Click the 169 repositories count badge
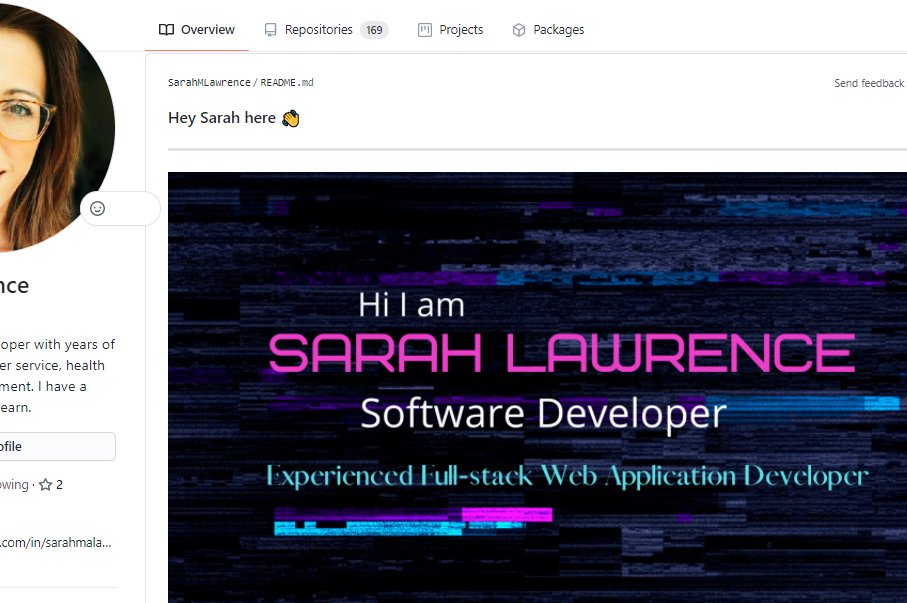This screenshot has width=907, height=603. (374, 30)
